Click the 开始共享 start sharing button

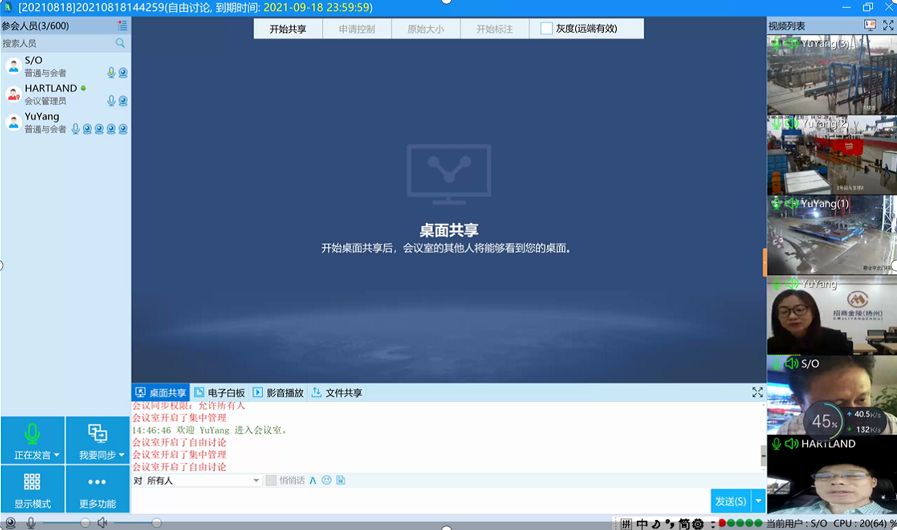tap(288, 29)
